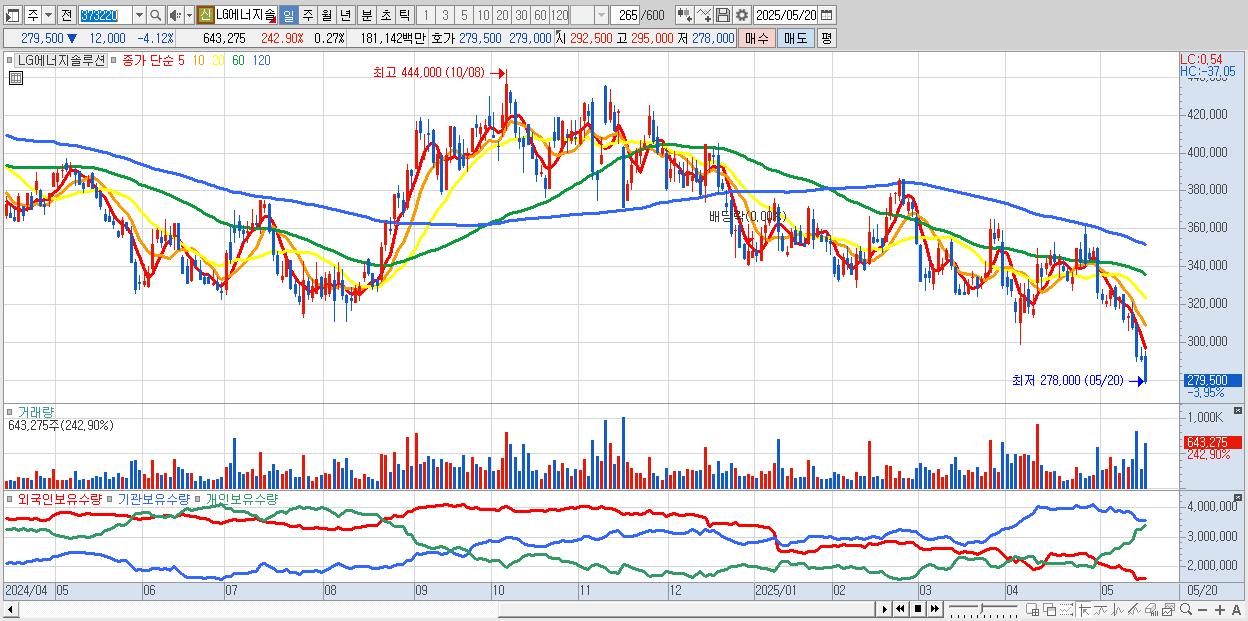1248x621 pixels.
Task: Click the 외국인보유수량 indicator label
Action: pyautogui.click(x=60, y=498)
